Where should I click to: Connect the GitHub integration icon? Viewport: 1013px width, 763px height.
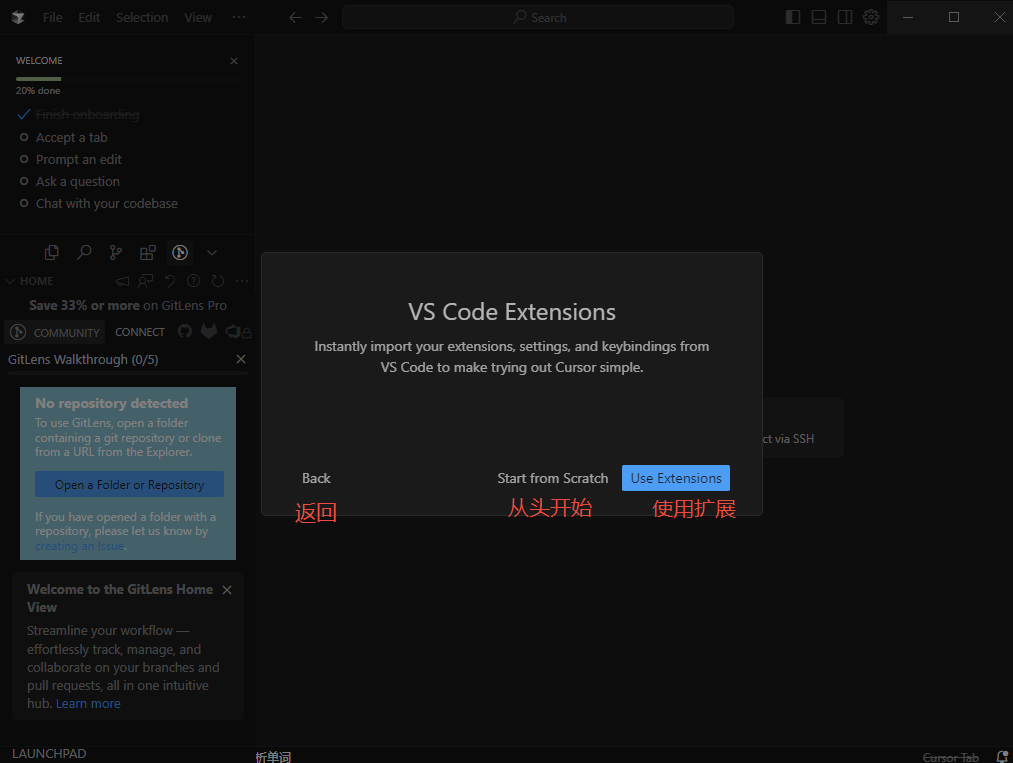coord(185,331)
